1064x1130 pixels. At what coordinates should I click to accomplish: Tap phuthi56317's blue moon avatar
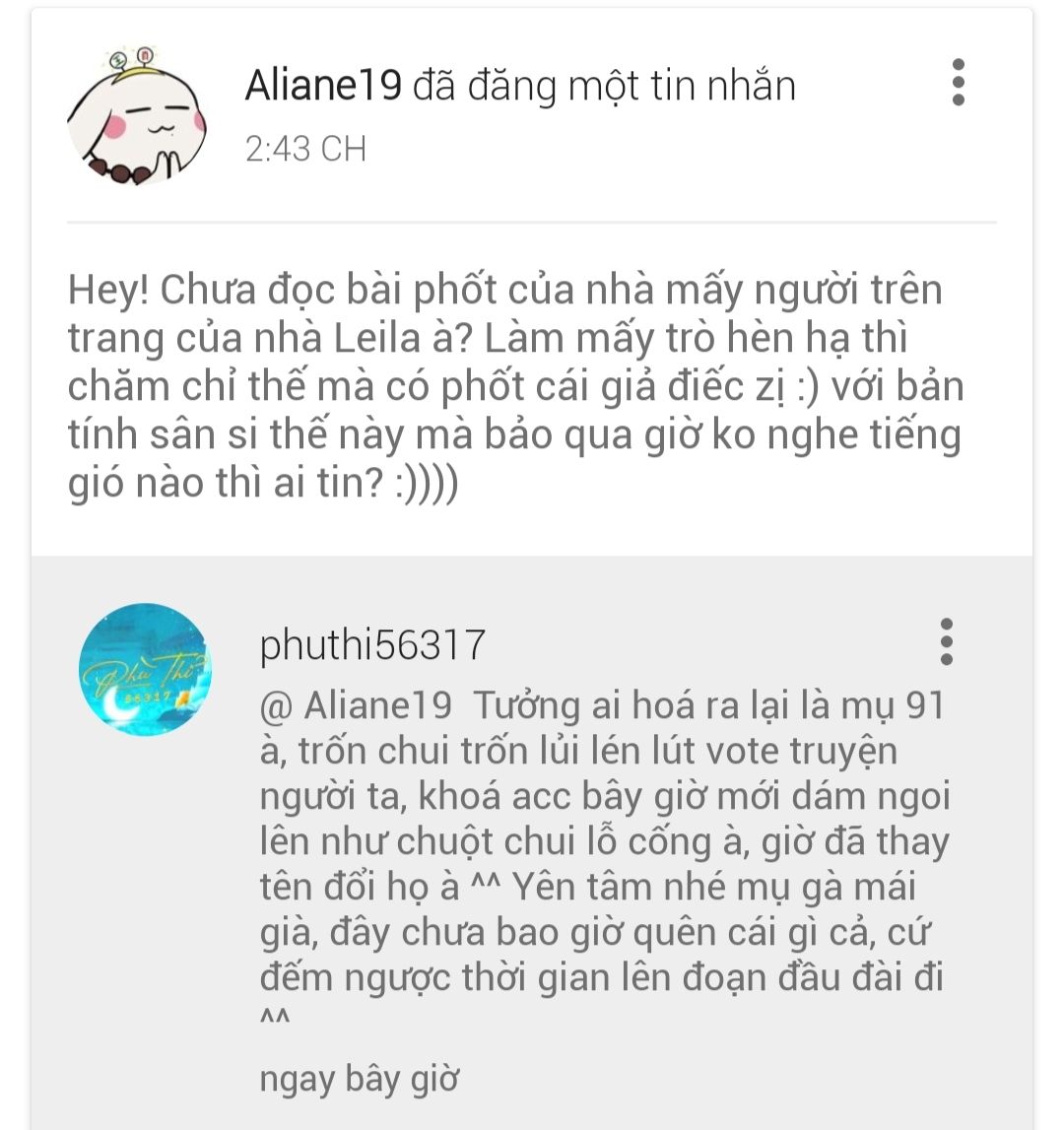pos(146,670)
